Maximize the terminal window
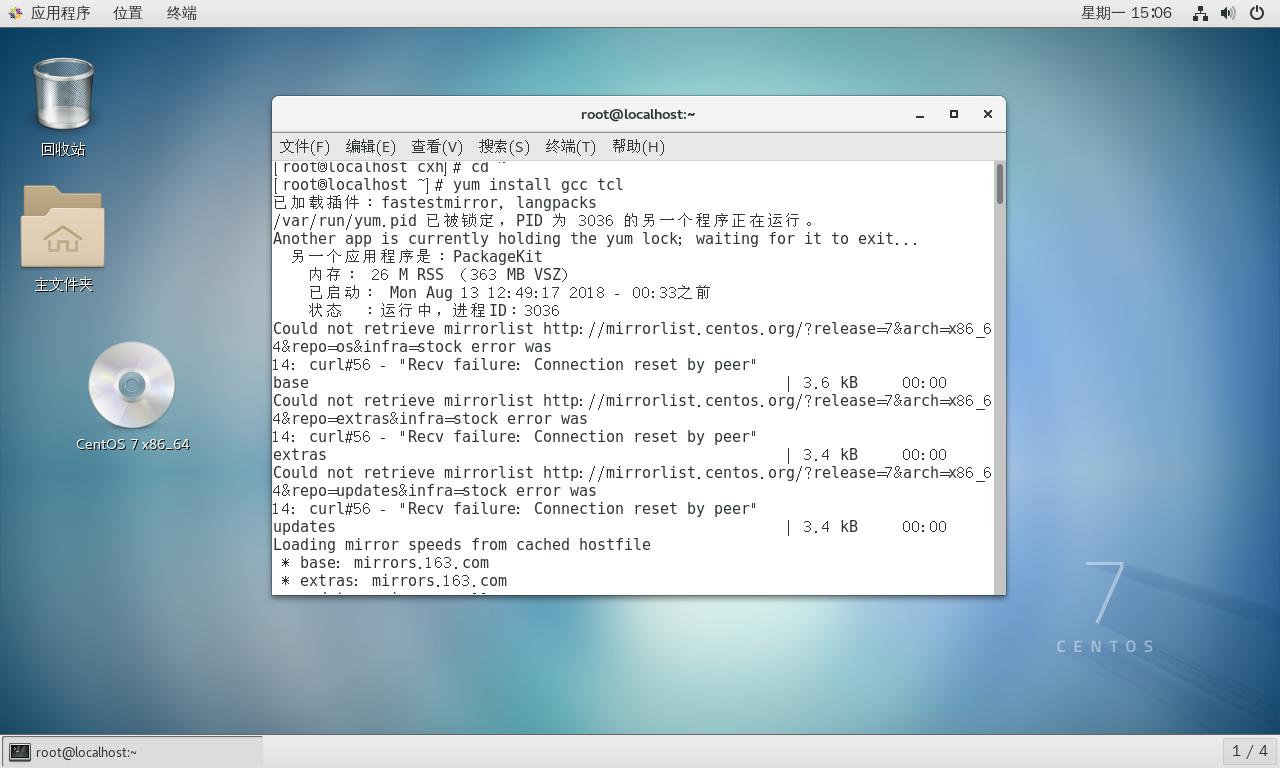 [x=954, y=115]
